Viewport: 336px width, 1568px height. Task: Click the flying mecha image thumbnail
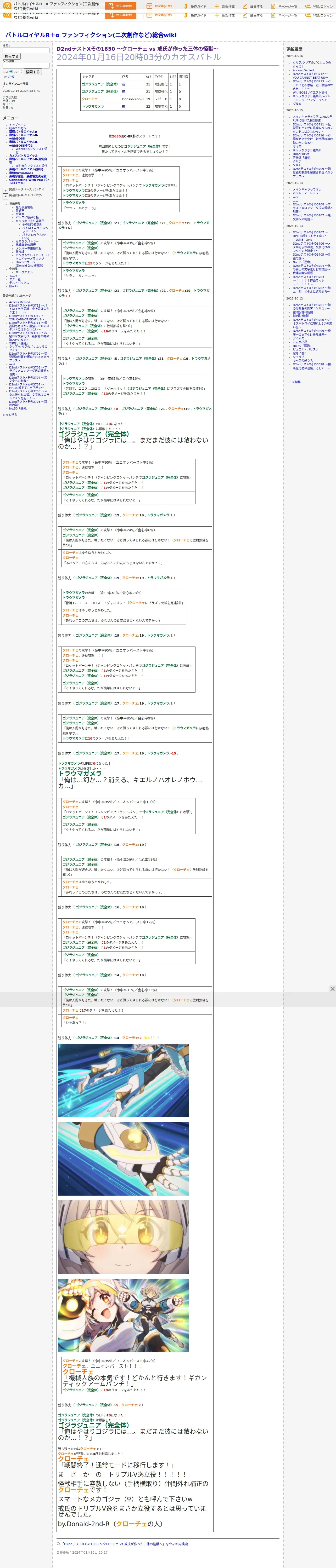(123, 1080)
